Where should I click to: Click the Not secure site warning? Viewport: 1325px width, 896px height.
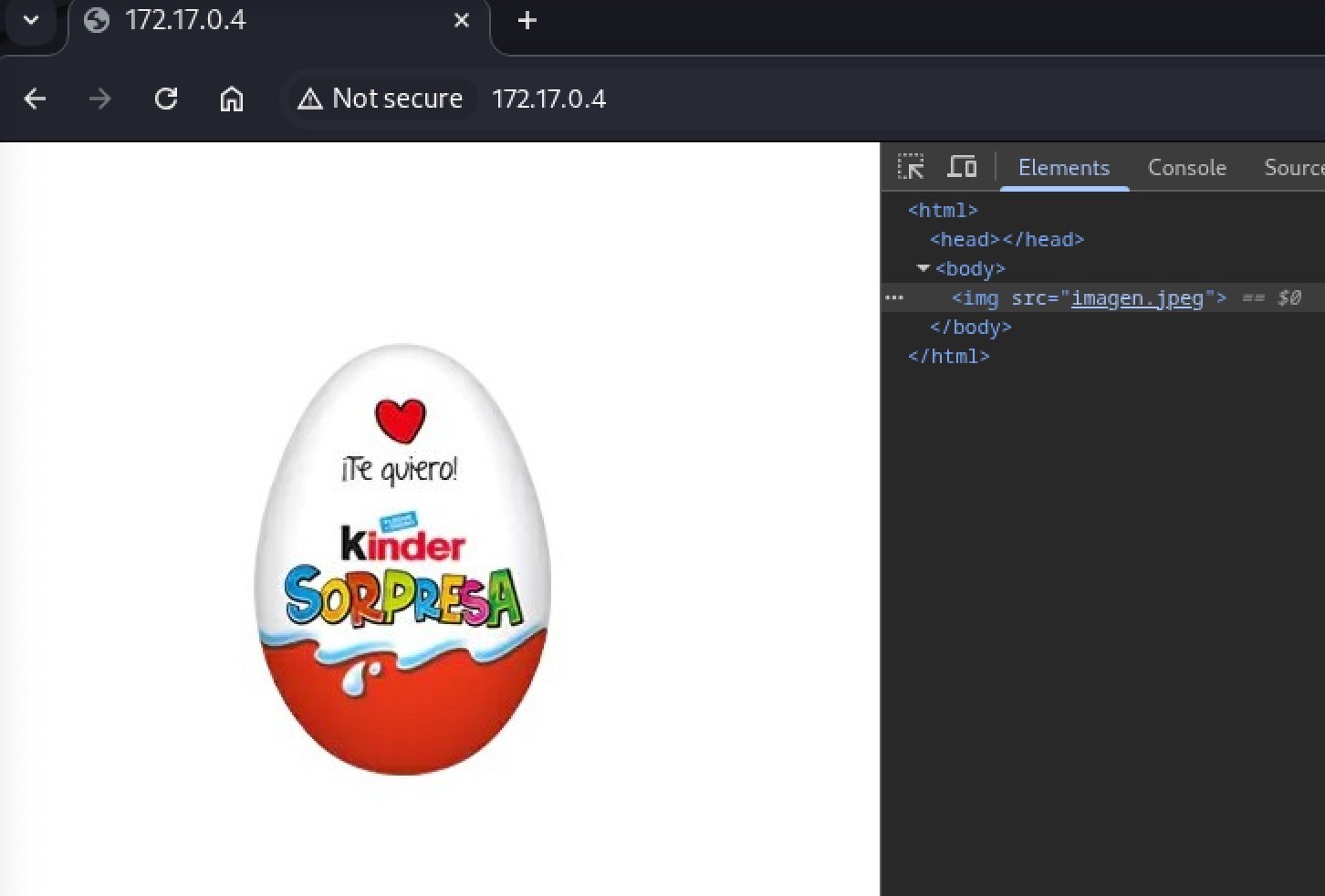click(381, 99)
